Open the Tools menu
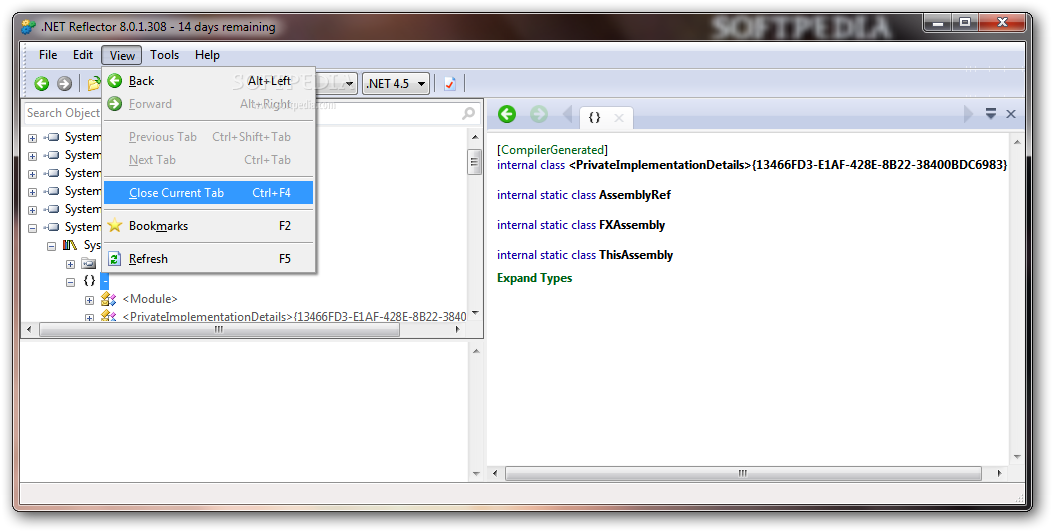The width and height of the screenshot is (1053, 532). tap(165, 55)
